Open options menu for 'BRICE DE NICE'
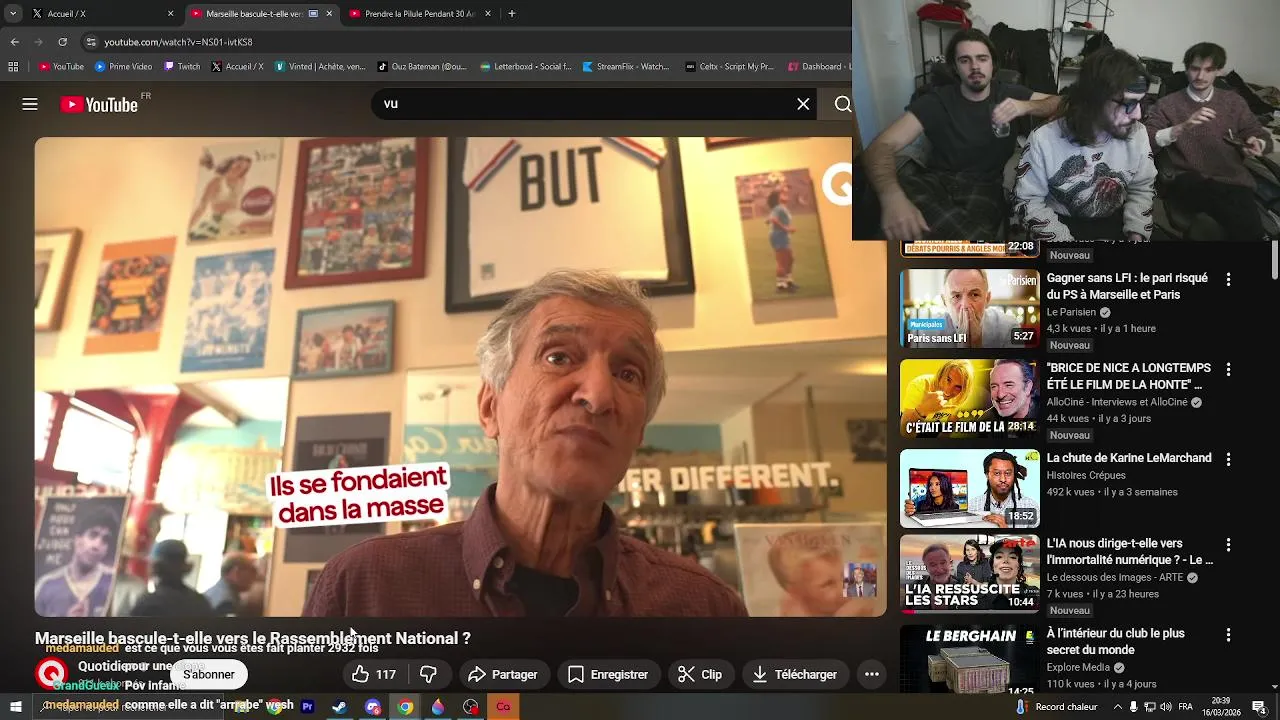This screenshot has width=1280, height=720. (1228, 369)
